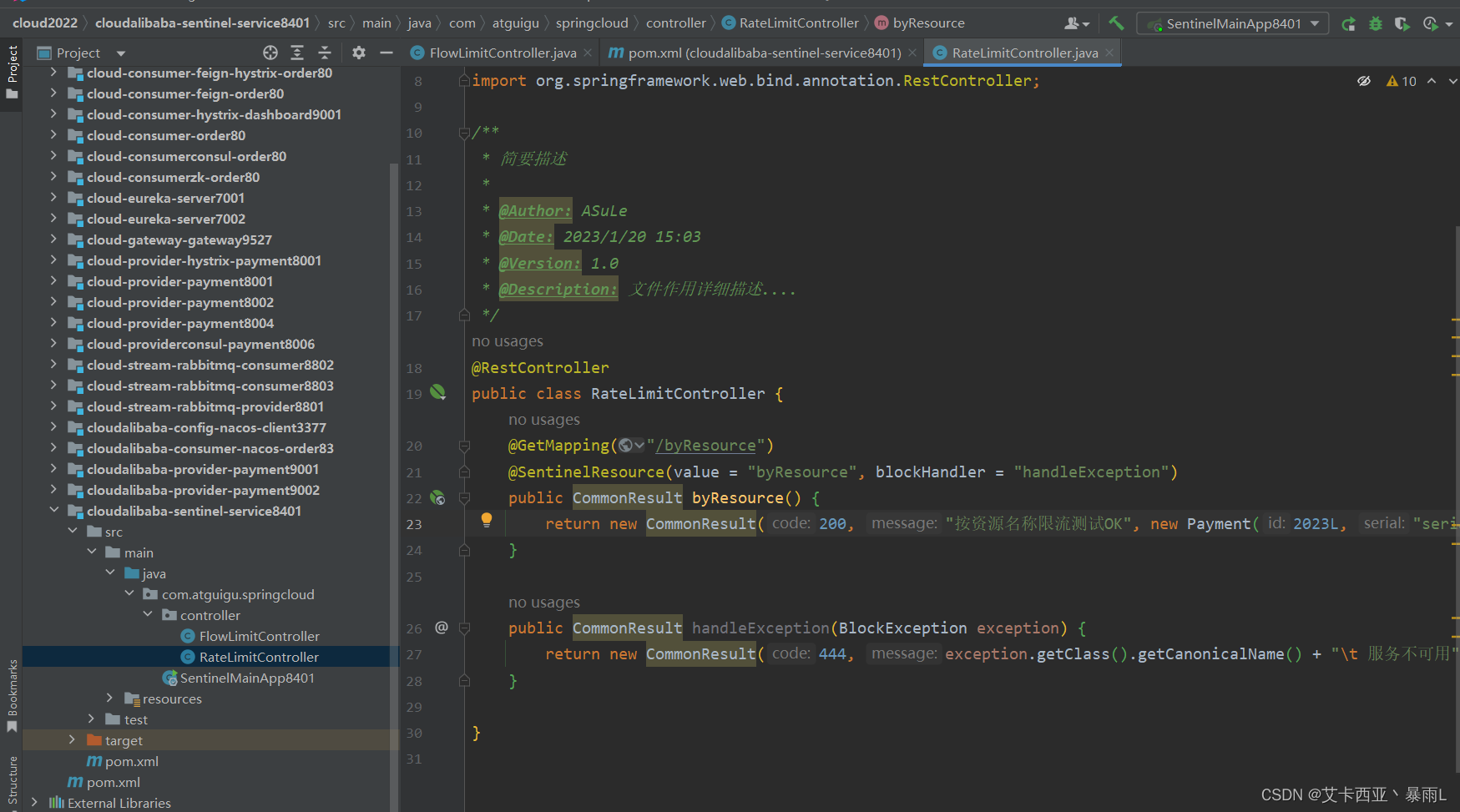Click cloud2022 breadcrumb

[45, 23]
